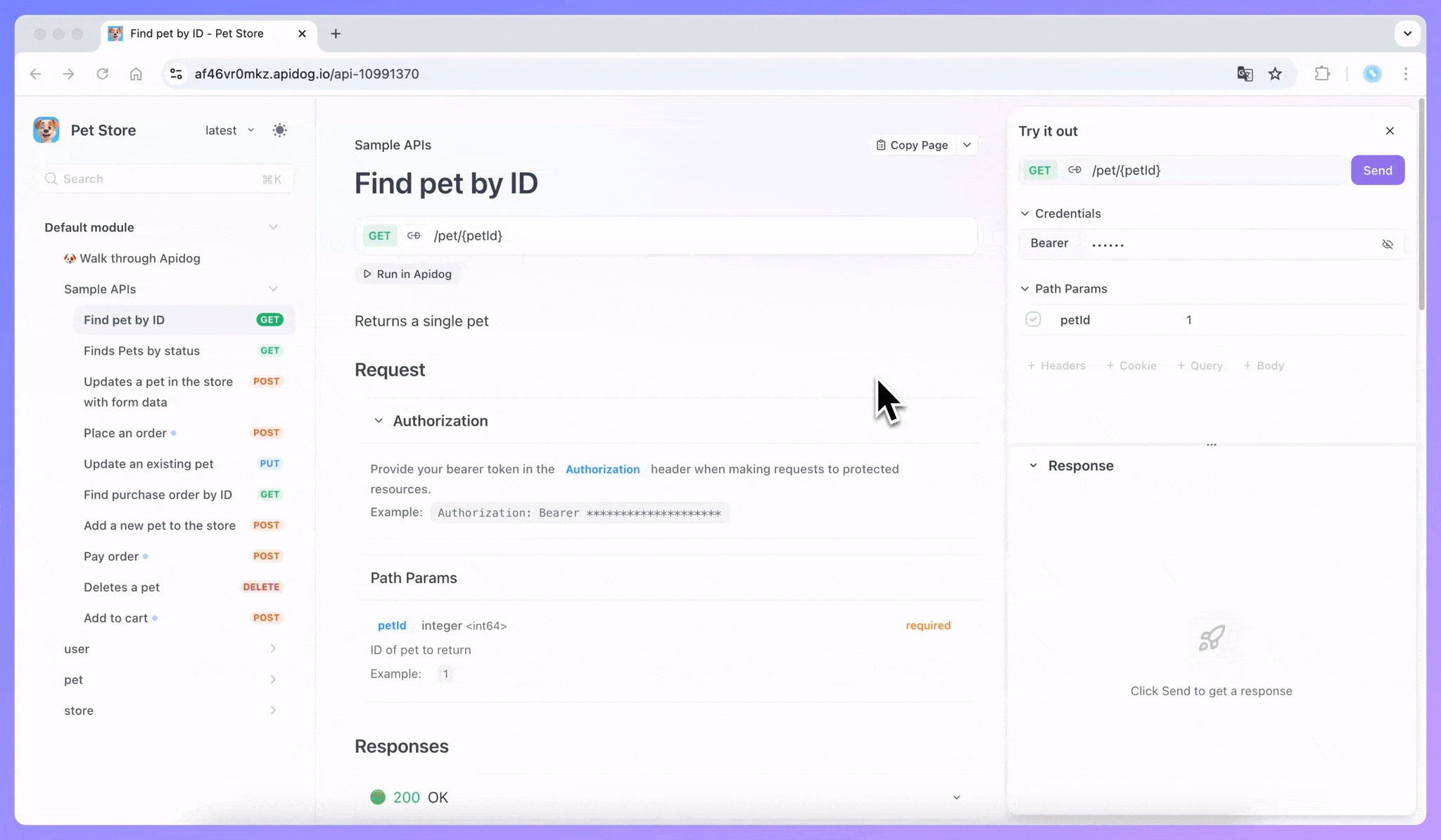1441x840 pixels.
Task: Uncheck the petId path param checkbox
Action: click(1033, 319)
